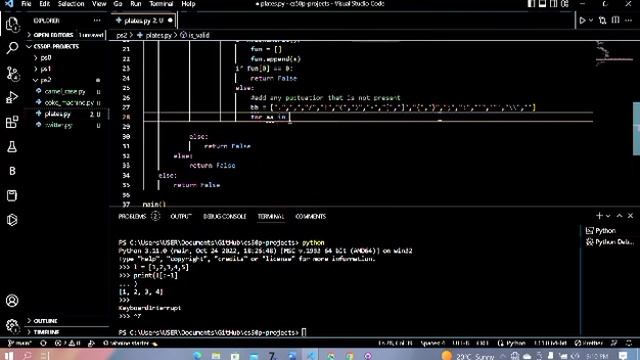Open the Extensions view
Viewport: 640px width, 360px height.
pos(12,122)
